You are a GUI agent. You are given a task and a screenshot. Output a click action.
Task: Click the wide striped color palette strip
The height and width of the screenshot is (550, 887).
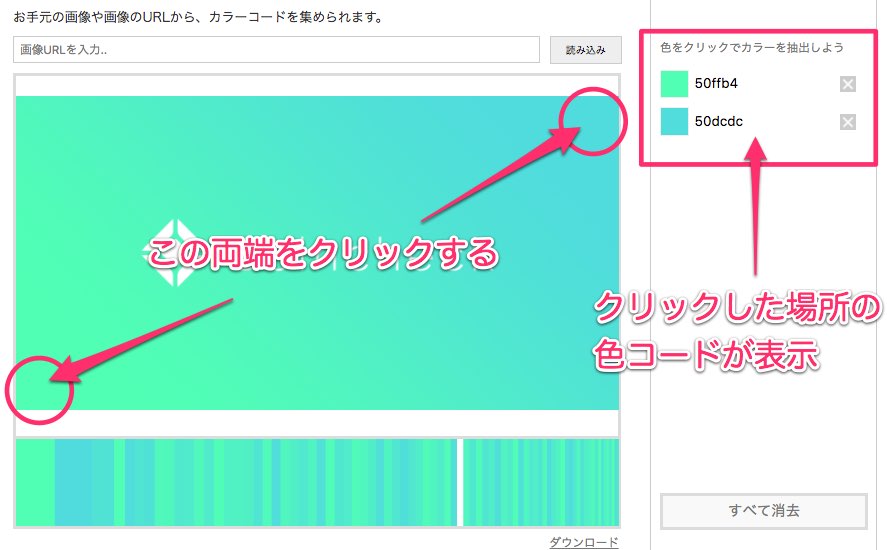(x=236, y=483)
